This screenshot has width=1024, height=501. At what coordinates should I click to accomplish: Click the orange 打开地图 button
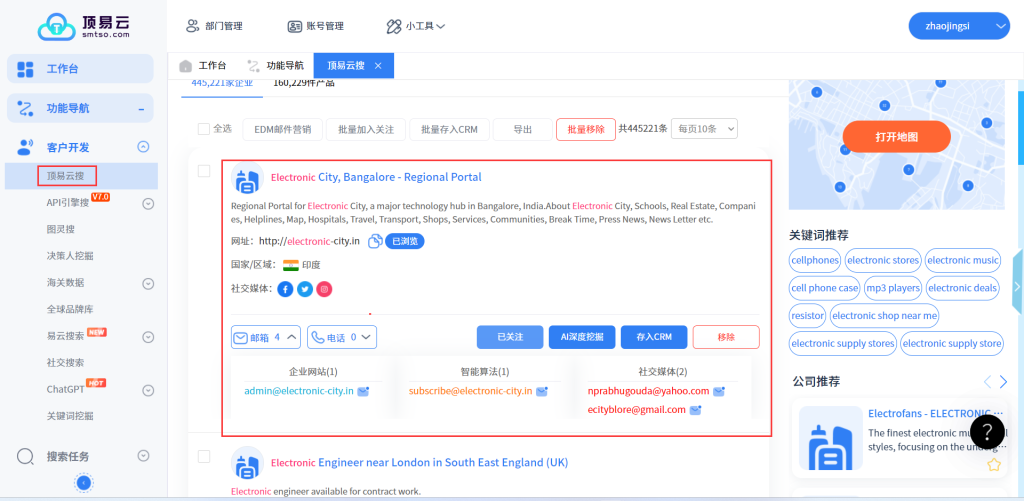pos(896,137)
